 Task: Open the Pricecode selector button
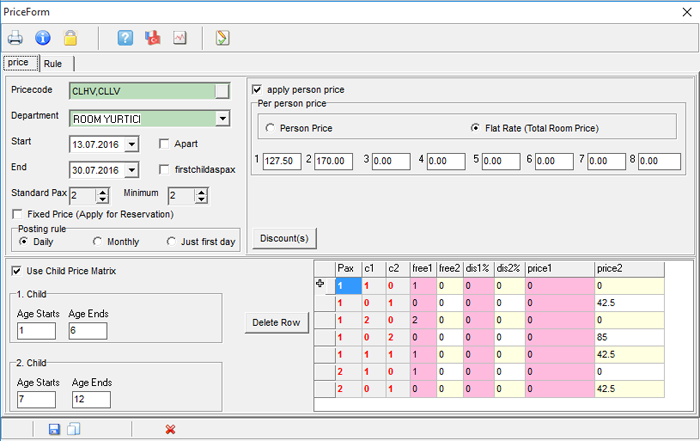222,91
